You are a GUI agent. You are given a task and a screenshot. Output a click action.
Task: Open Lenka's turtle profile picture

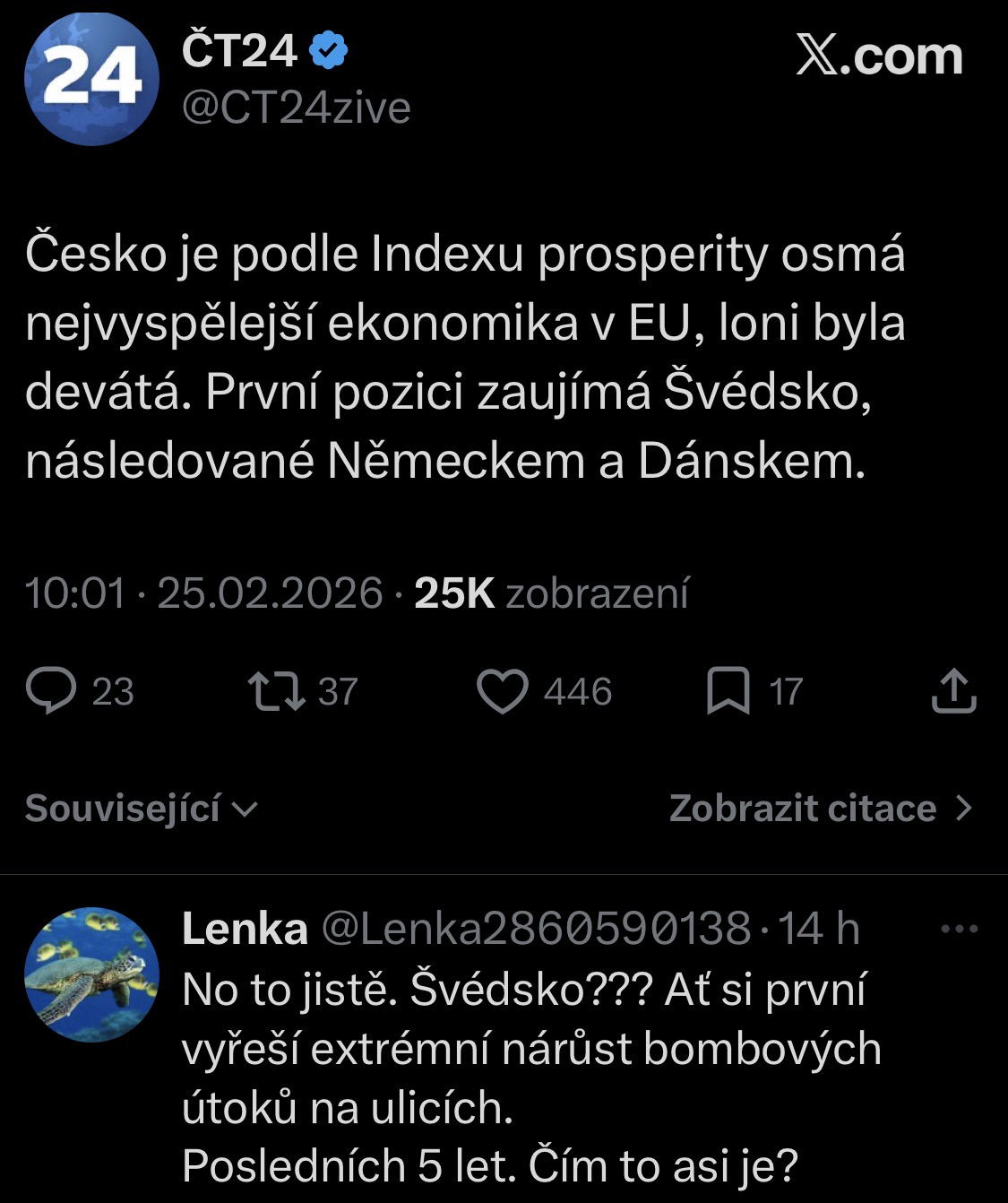point(90,974)
